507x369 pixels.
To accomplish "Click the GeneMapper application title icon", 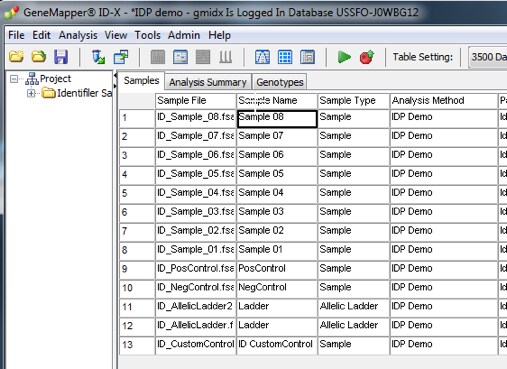I will (x=12, y=12).
